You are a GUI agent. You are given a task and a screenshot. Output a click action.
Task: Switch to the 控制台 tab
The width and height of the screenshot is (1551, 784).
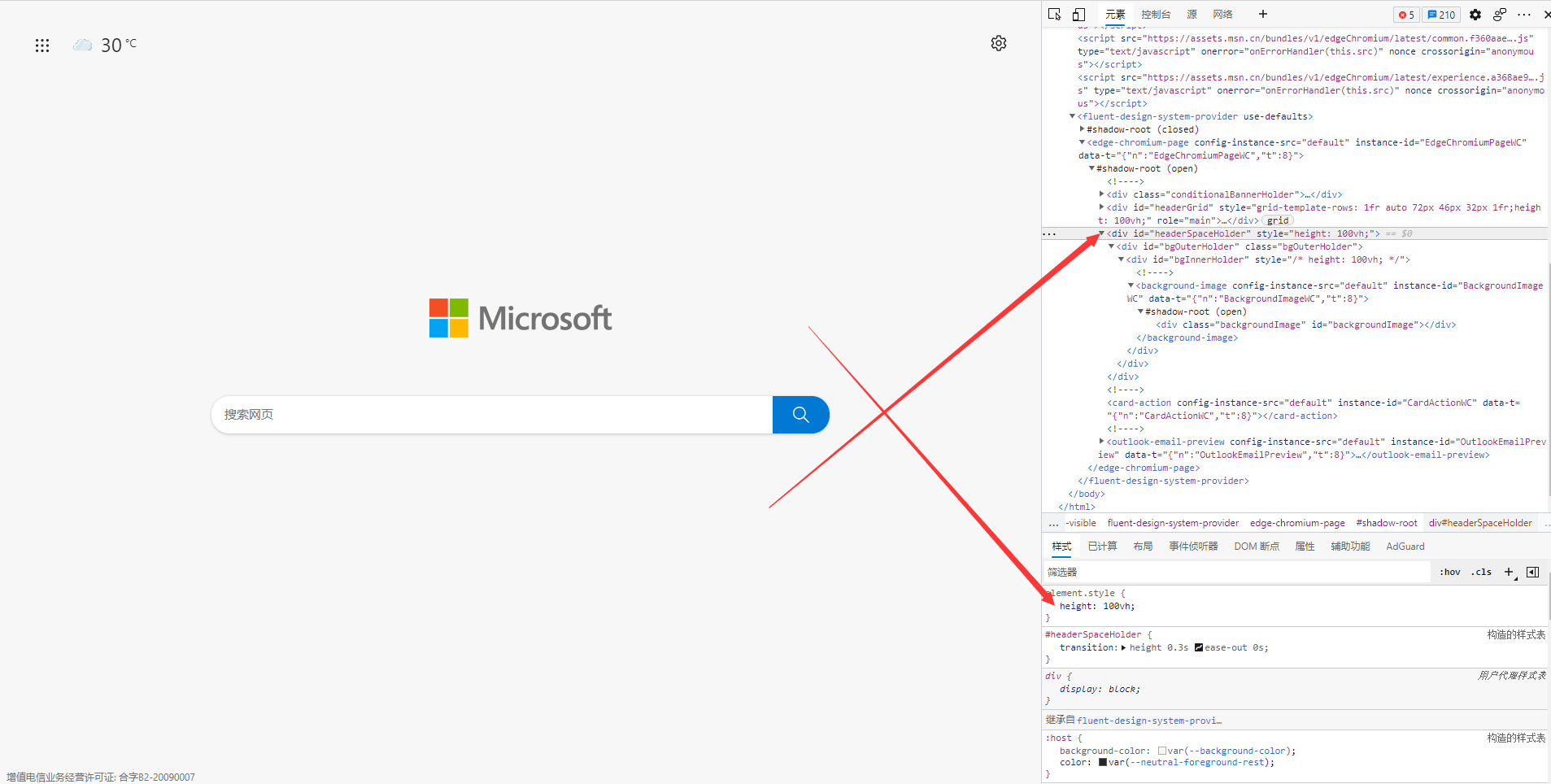coord(1156,15)
